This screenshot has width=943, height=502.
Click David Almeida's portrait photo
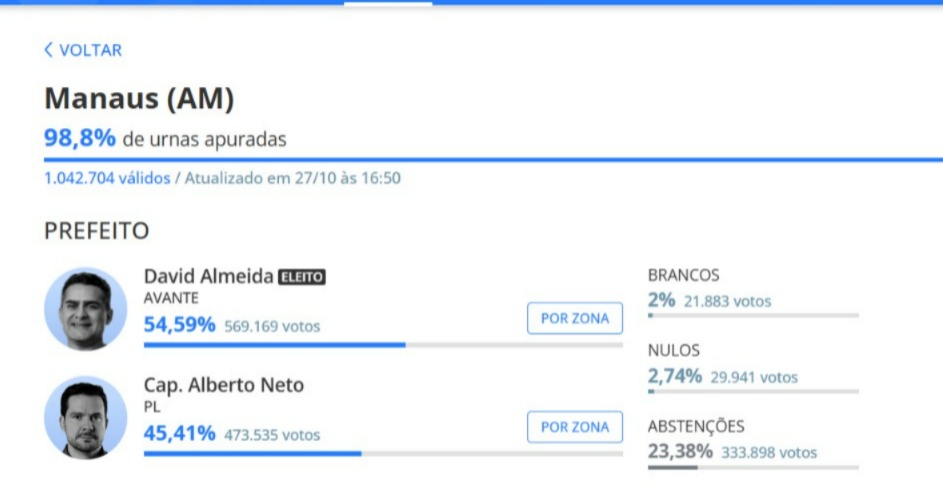tap(85, 309)
